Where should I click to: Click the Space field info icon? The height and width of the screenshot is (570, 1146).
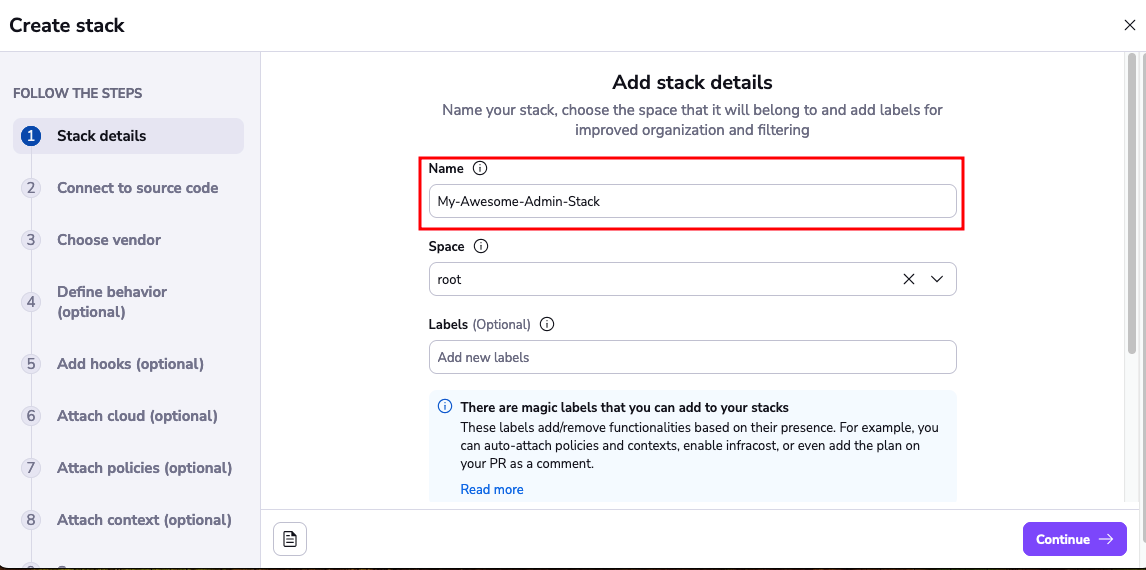pos(480,247)
